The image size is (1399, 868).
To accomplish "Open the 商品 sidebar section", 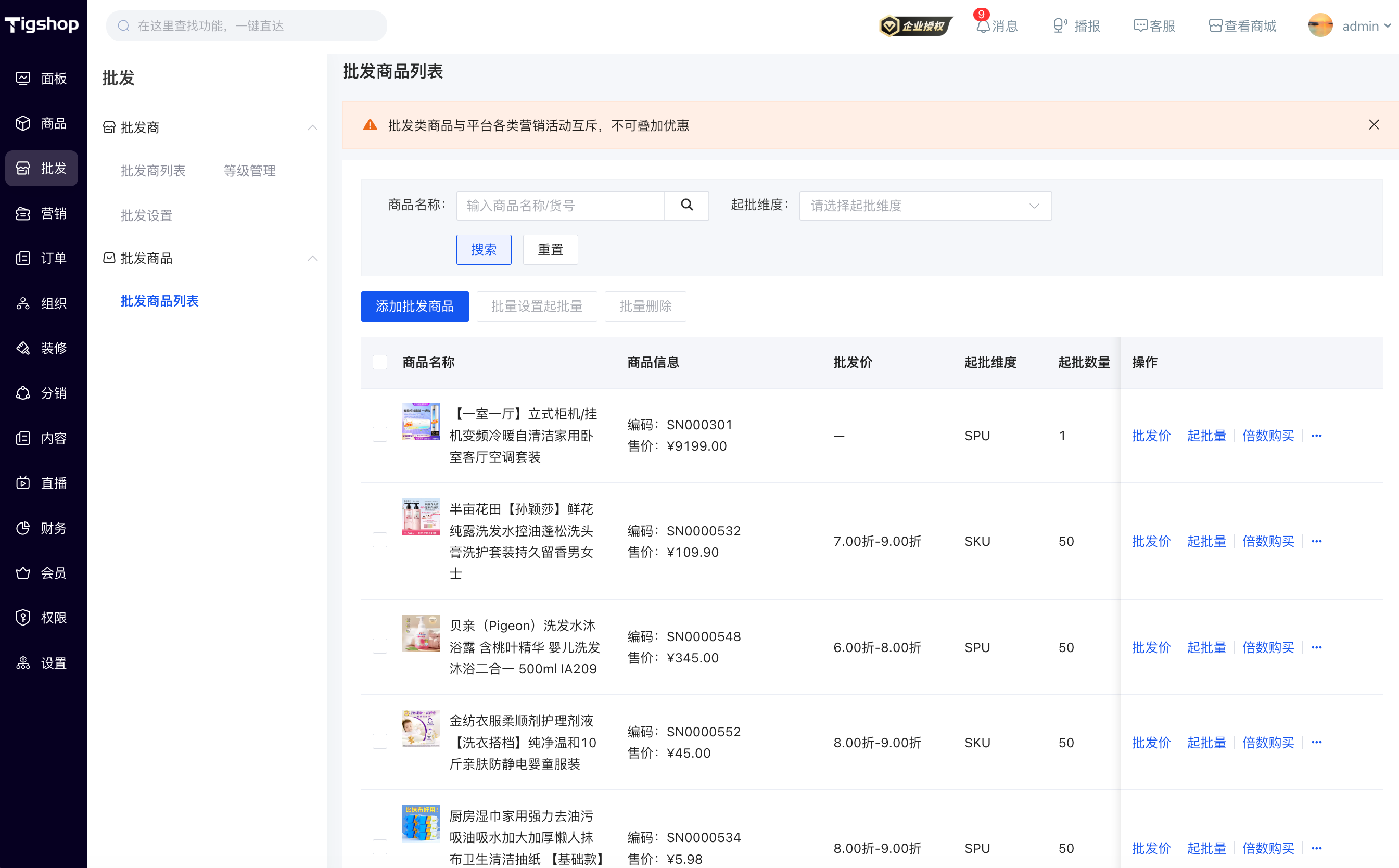I will [41, 123].
